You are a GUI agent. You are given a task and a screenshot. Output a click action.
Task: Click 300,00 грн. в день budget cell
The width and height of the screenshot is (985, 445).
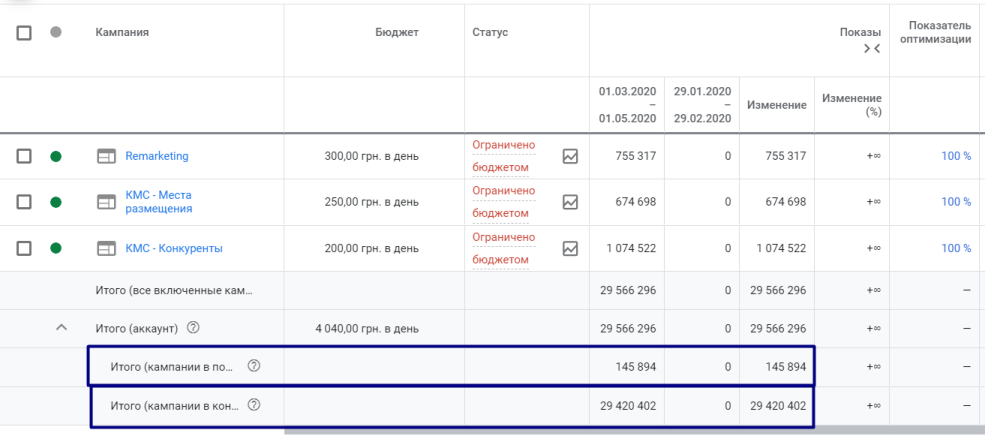[371, 156]
